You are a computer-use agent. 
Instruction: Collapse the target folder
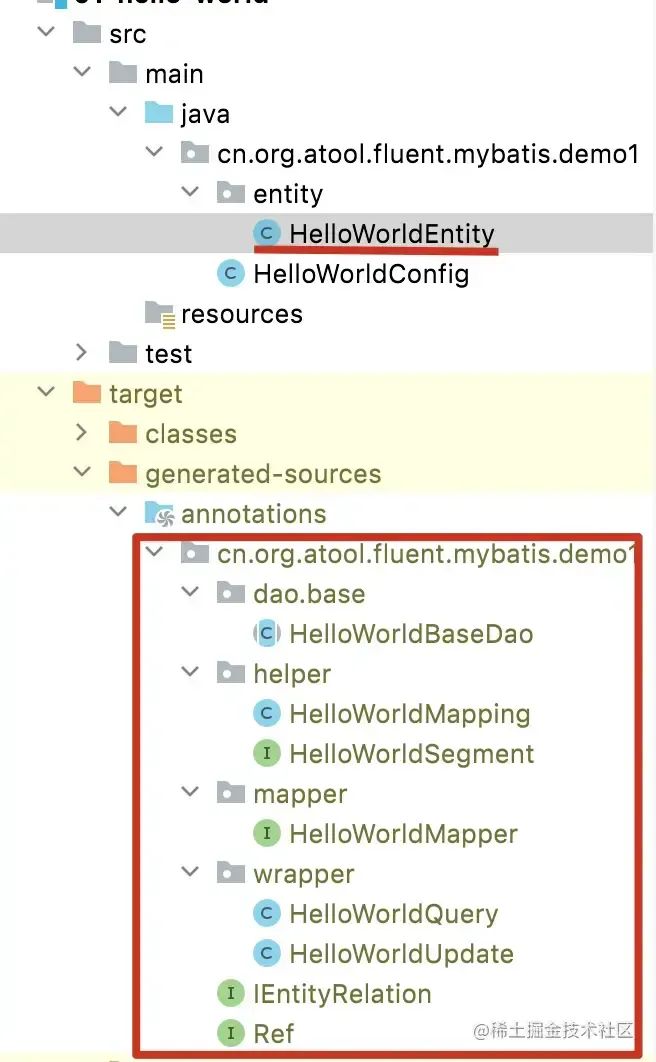(45, 394)
